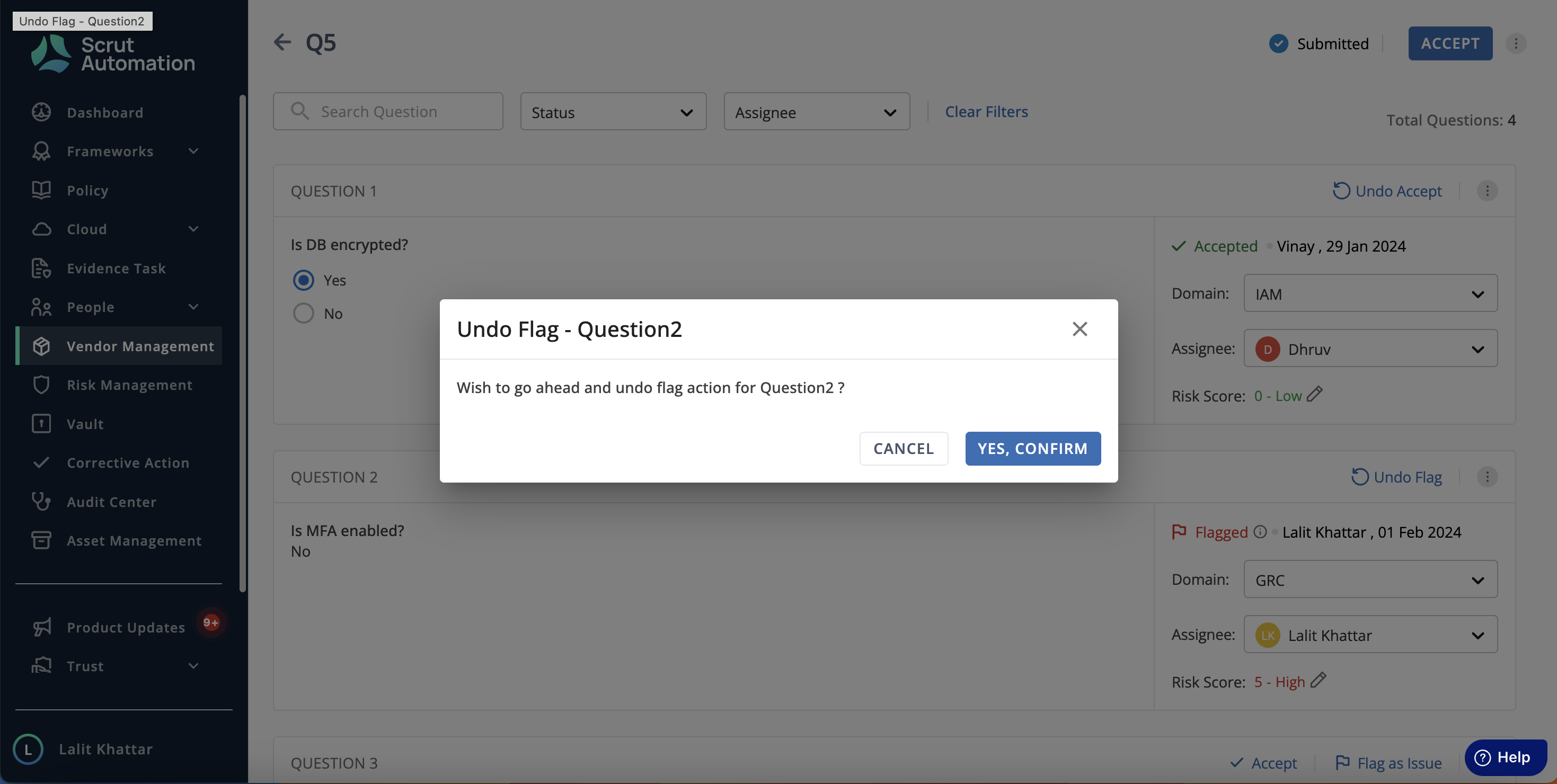
Task: Select the Yes radio button
Action: 304,280
